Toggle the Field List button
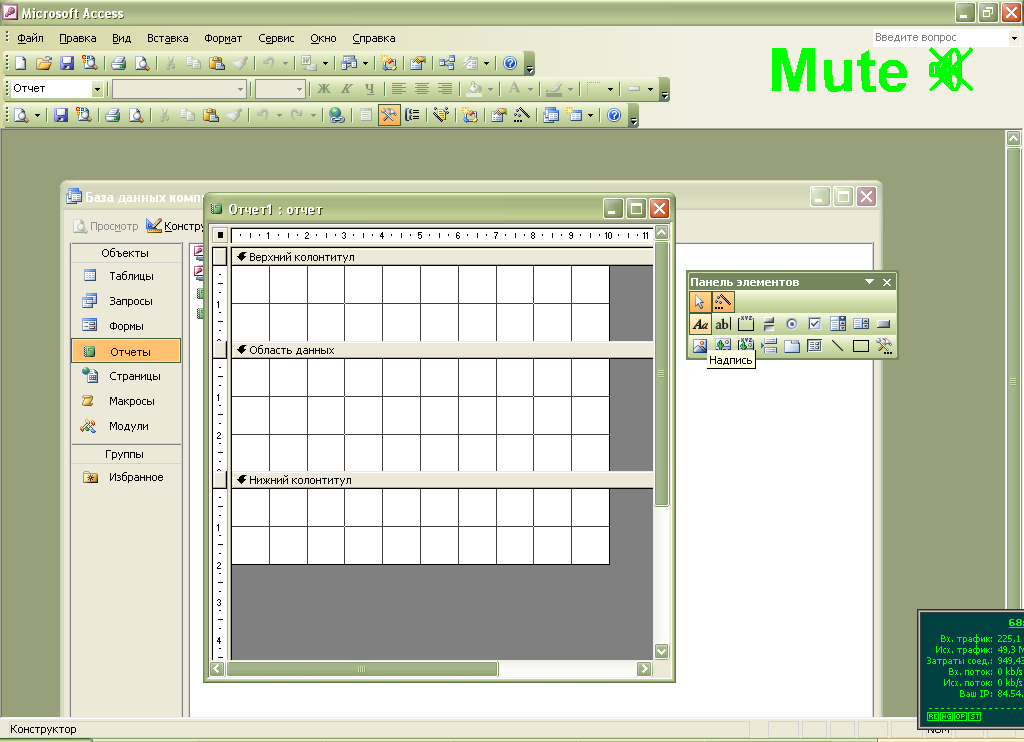The height and width of the screenshot is (742, 1024). pos(366,116)
